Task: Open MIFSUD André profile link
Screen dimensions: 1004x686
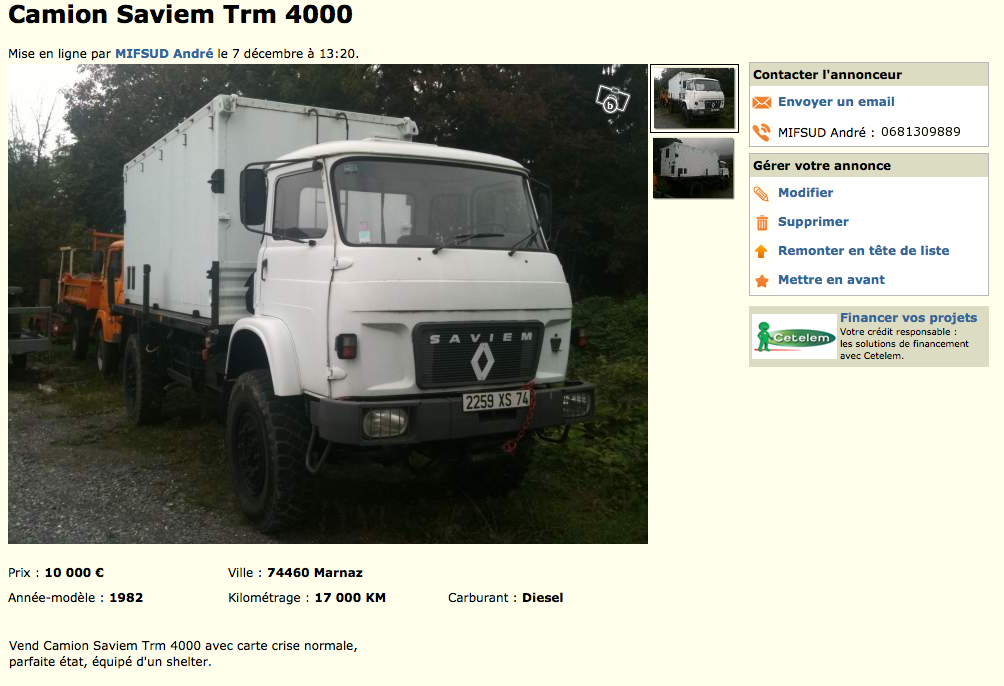Action: [164, 54]
